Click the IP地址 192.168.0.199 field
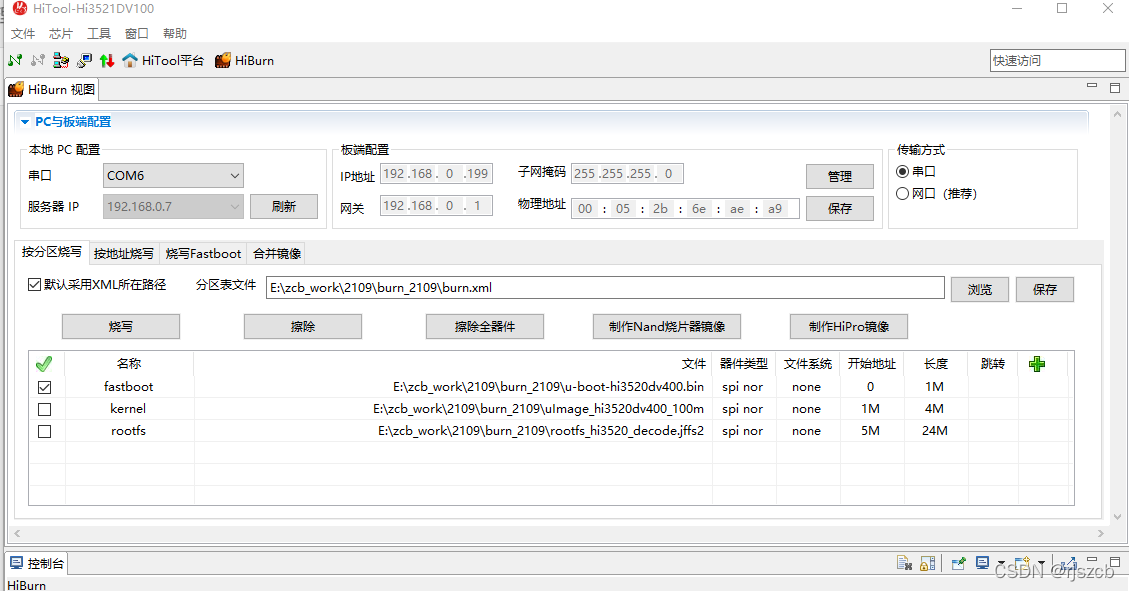Screen dimensions: 1129x591 (436, 173)
